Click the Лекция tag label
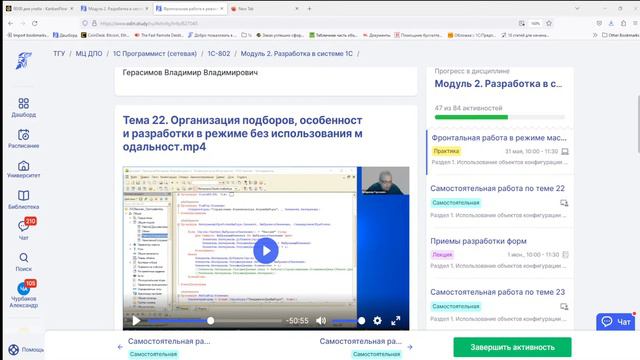Image resolution: width=640 pixels, height=360 pixels. [442, 255]
